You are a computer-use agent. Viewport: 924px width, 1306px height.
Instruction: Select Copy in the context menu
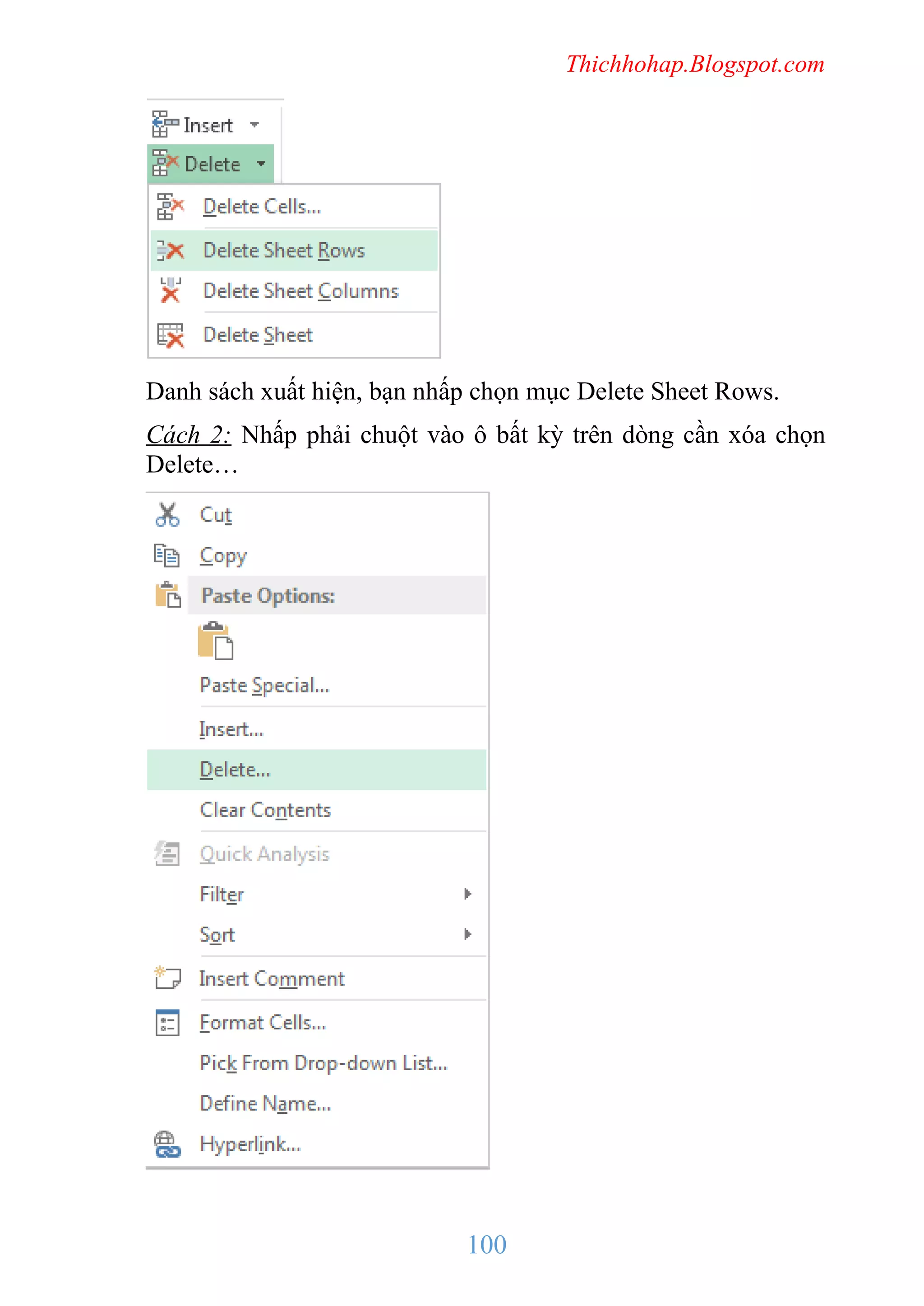tap(317, 555)
